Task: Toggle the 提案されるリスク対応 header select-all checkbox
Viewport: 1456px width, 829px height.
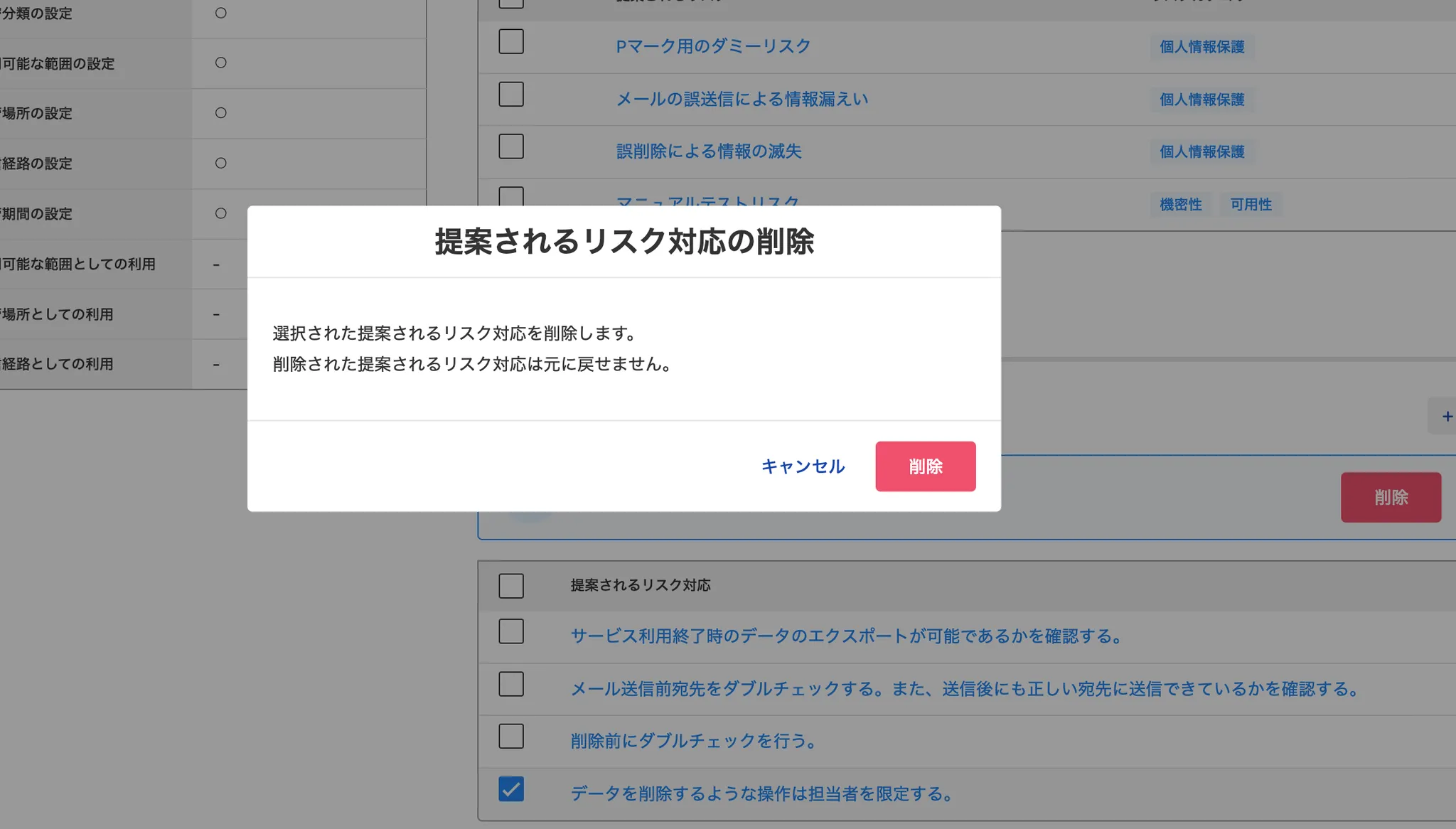Action: coord(510,586)
